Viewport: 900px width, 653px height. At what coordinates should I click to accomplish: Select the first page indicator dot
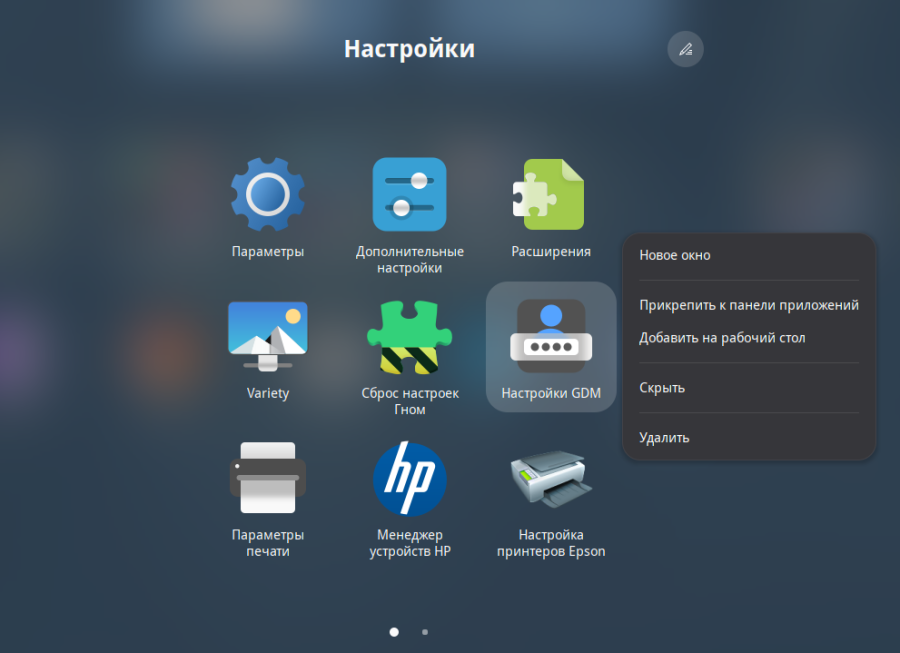click(x=394, y=632)
